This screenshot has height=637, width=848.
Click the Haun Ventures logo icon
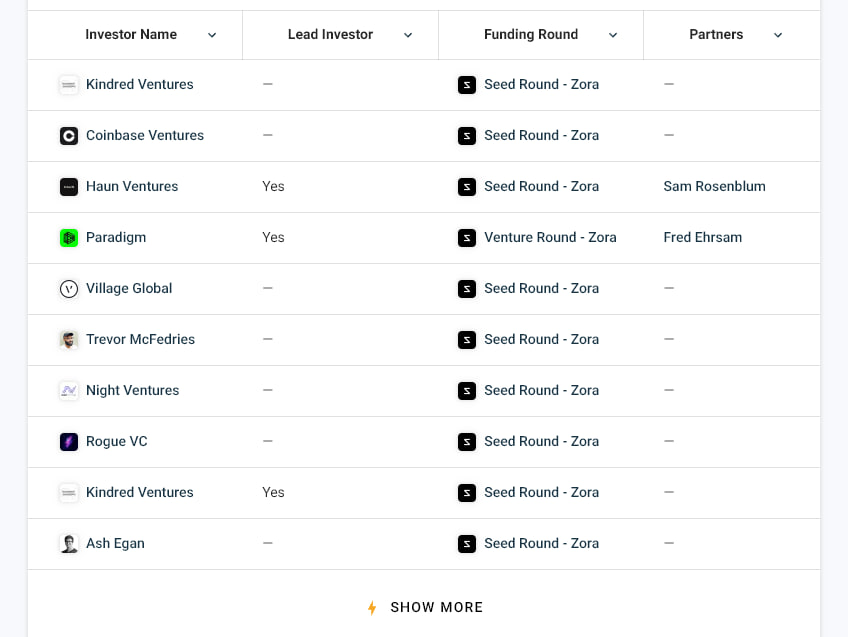(x=69, y=187)
